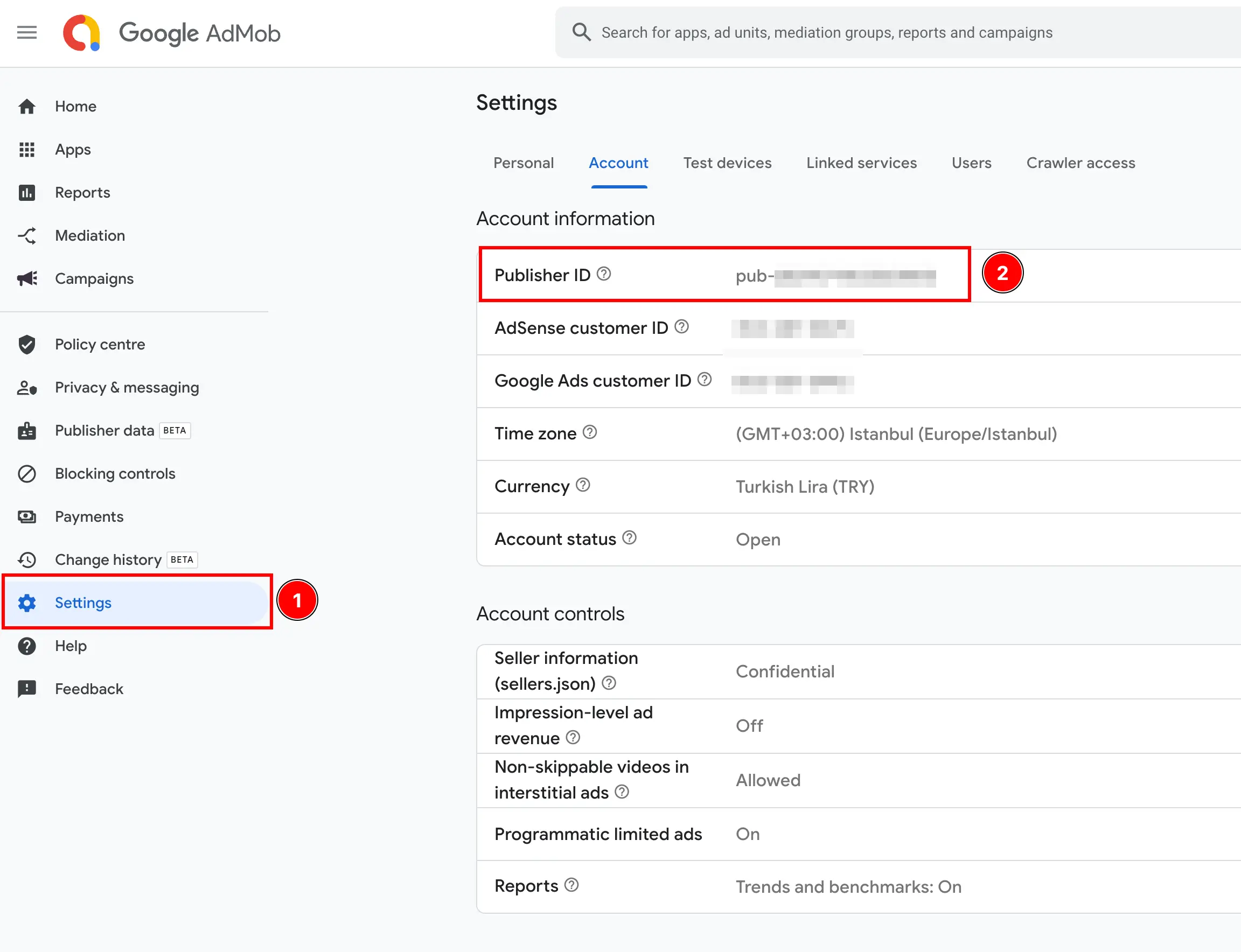The height and width of the screenshot is (952, 1241).
Task: Click the search magnifier icon
Action: pyautogui.click(x=581, y=32)
